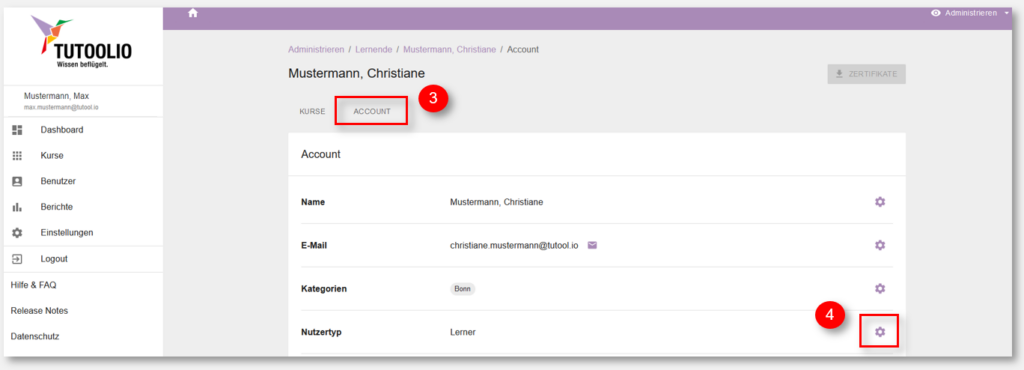Click the Name value Mustermann, Christiane
Viewport: 1024px width, 370px height.
(496, 202)
